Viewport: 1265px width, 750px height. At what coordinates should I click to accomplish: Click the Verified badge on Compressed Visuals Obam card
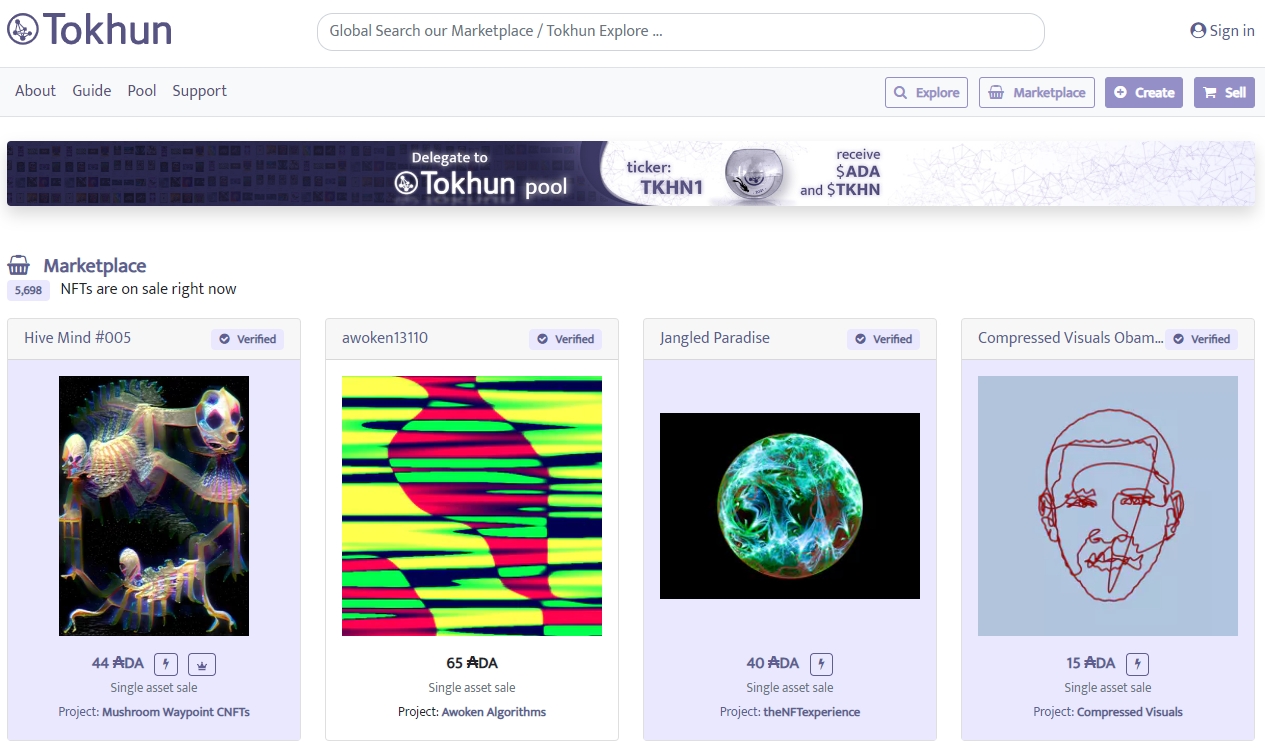[1201, 339]
